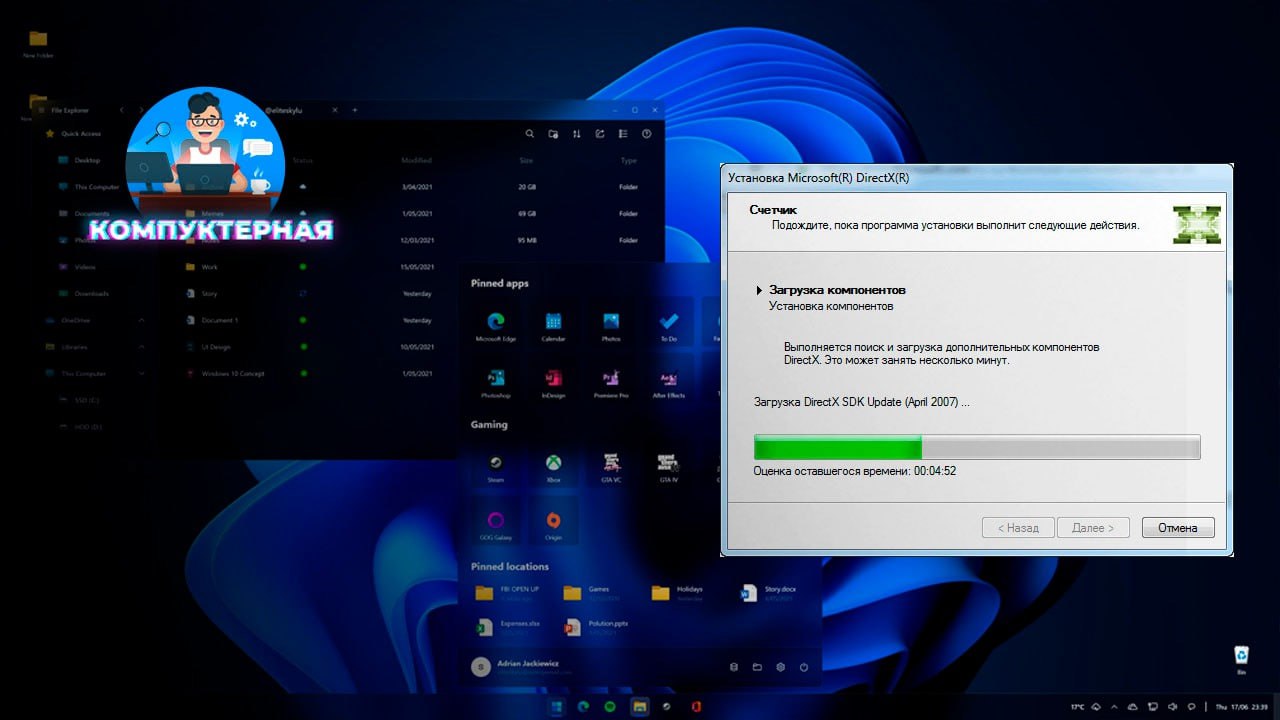
Task: Click the power icon in Start menu
Action: (803, 667)
